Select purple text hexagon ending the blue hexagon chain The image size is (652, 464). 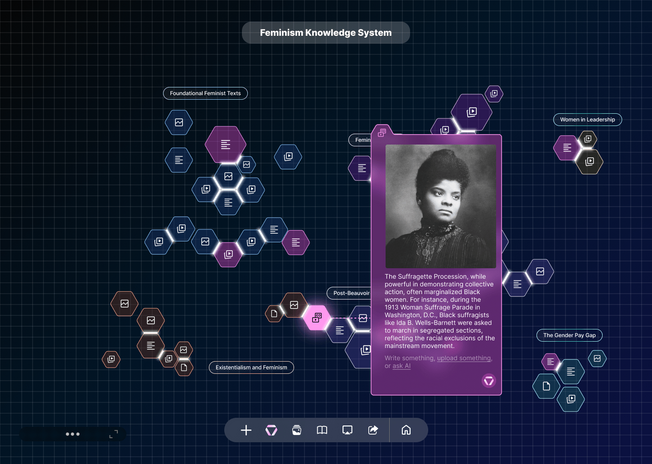[296, 242]
